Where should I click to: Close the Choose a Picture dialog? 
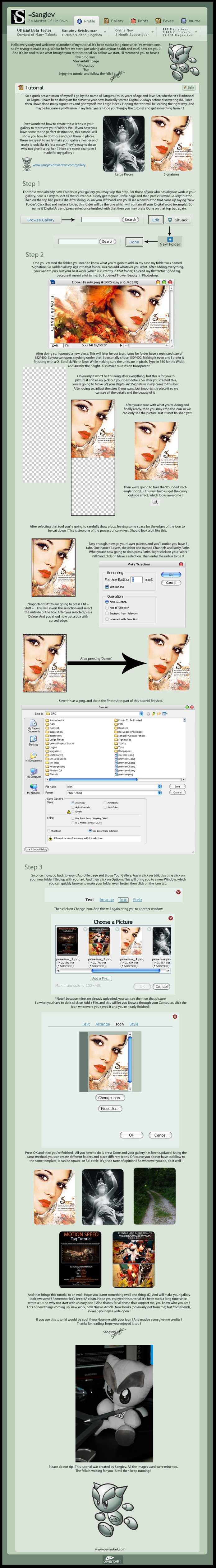point(170,918)
